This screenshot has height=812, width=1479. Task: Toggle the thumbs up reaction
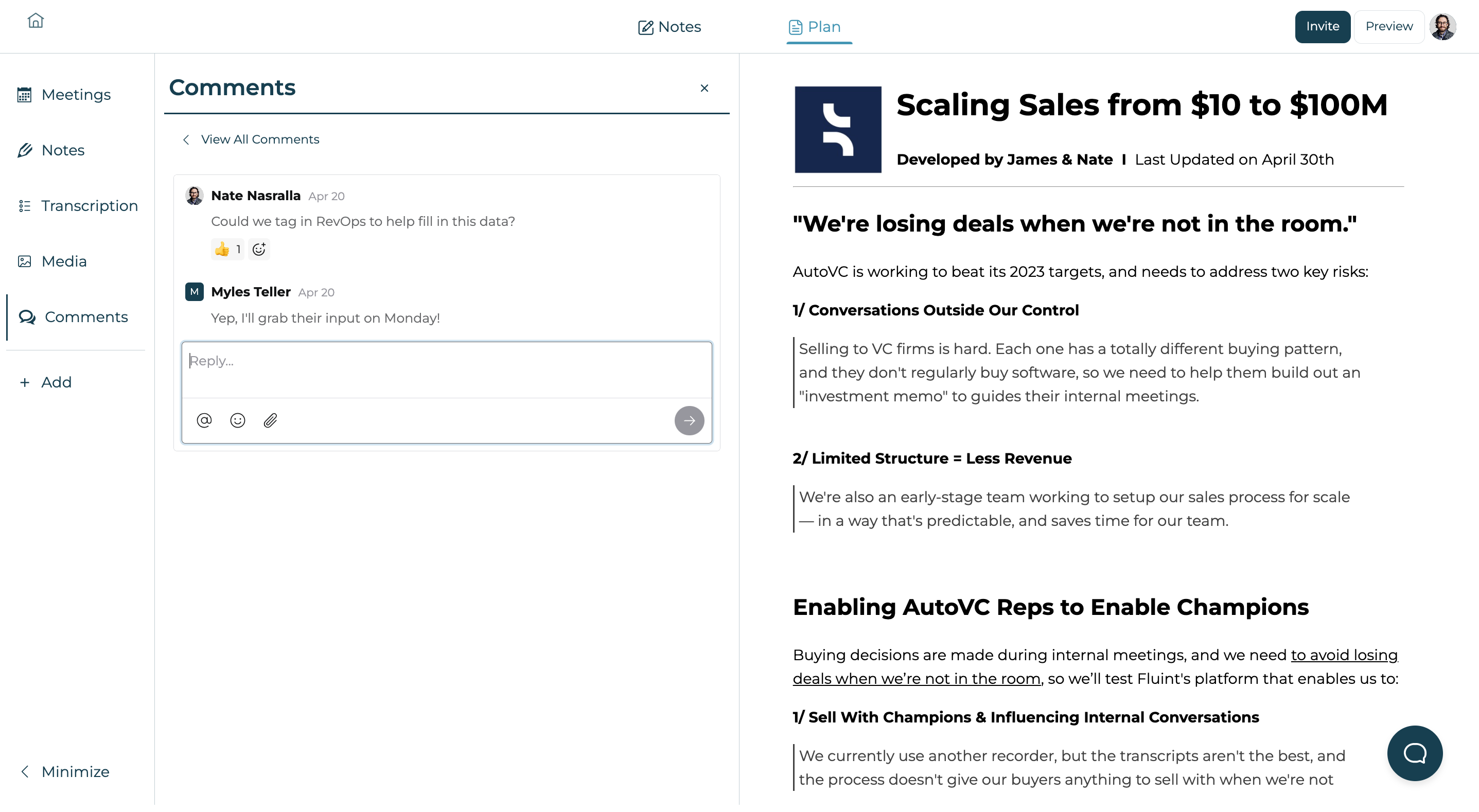coord(227,249)
